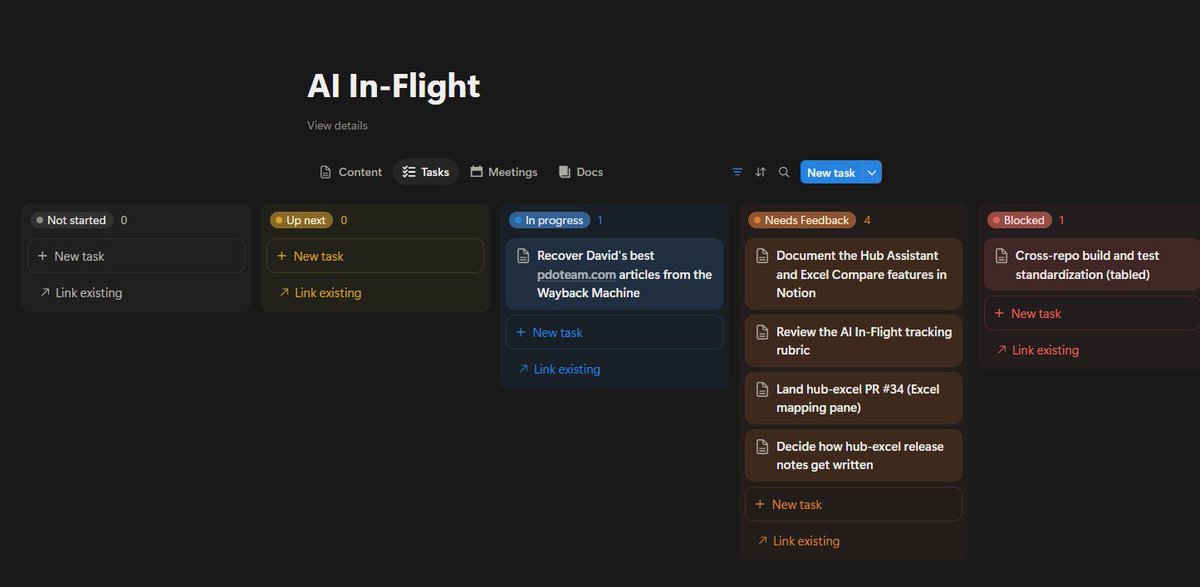
Task: Expand the New task dropdown arrow
Action: [x=872, y=172]
